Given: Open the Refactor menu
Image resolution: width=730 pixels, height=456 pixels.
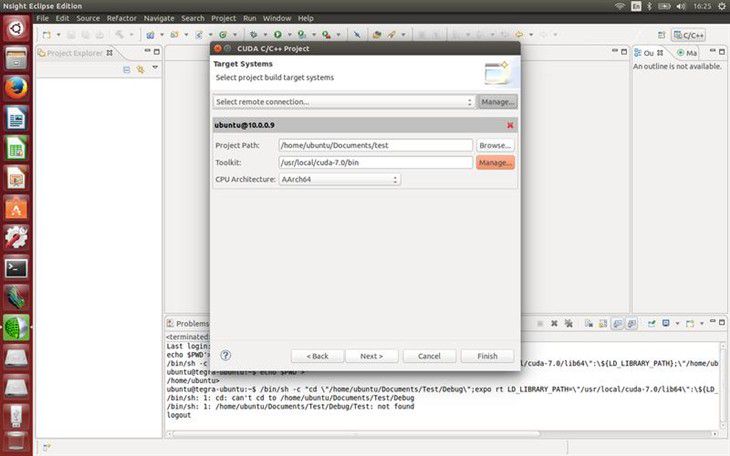Looking at the screenshot, I should [x=122, y=18].
